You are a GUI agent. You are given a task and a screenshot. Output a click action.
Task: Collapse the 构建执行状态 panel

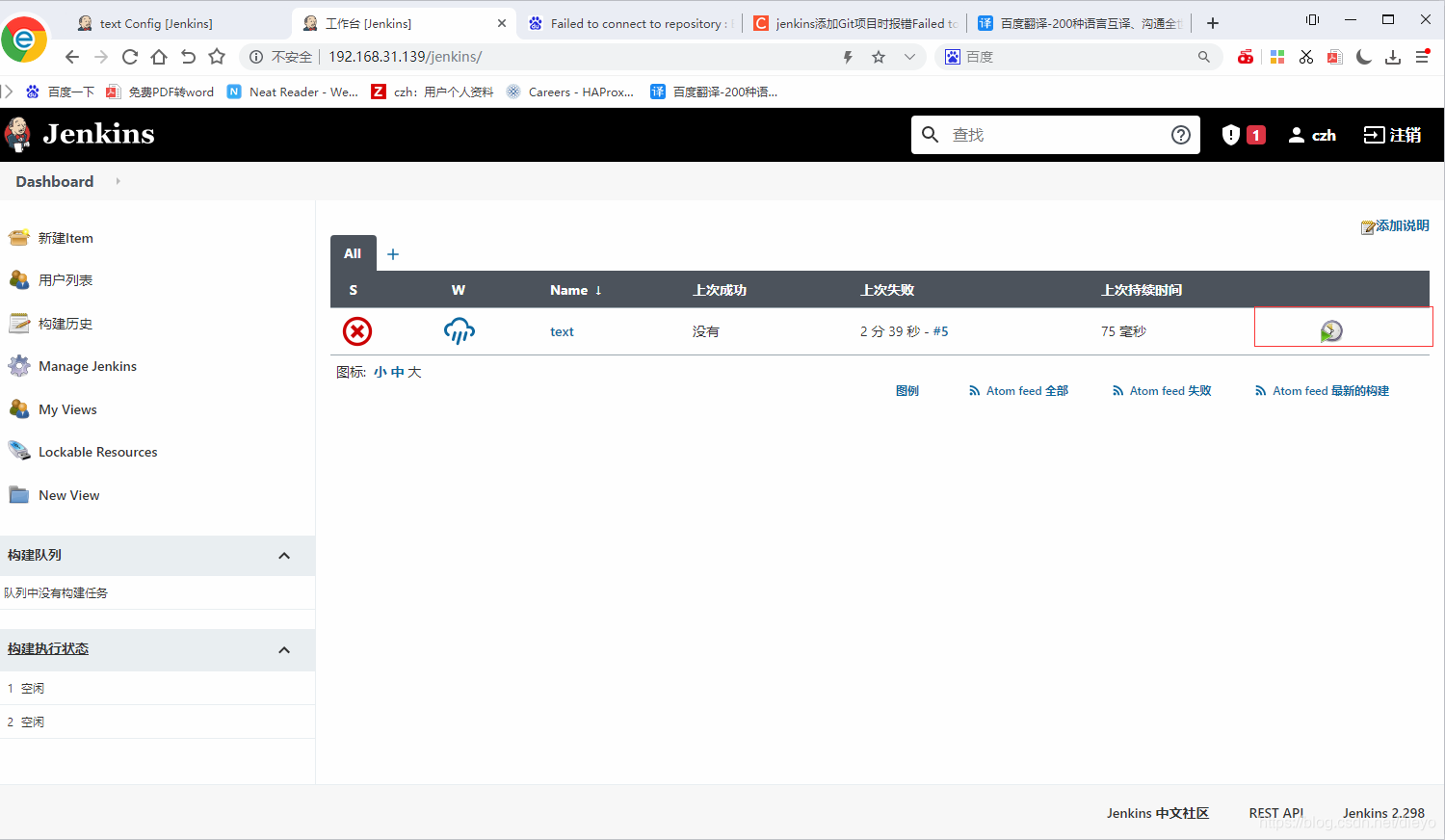284,650
